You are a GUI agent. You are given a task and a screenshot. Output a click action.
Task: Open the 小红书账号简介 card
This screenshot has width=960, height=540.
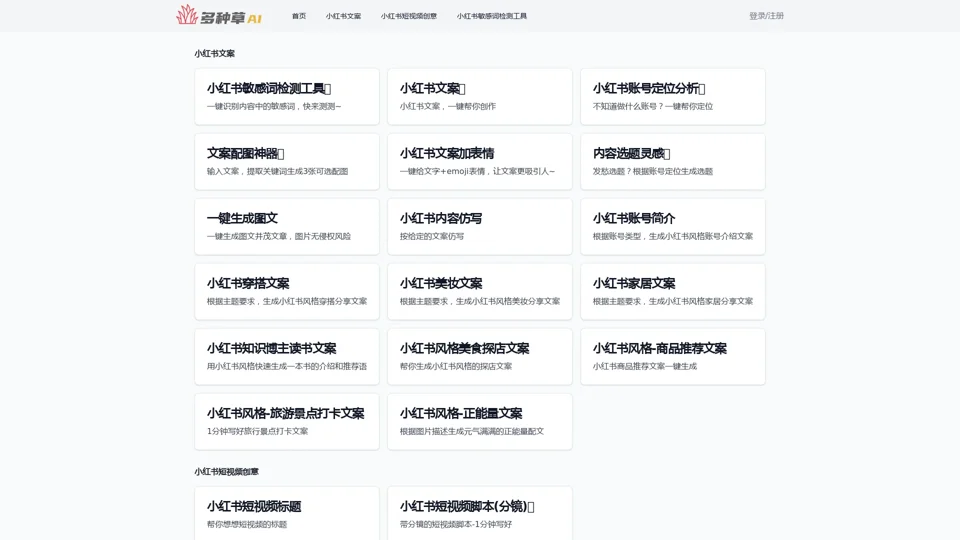coord(673,227)
